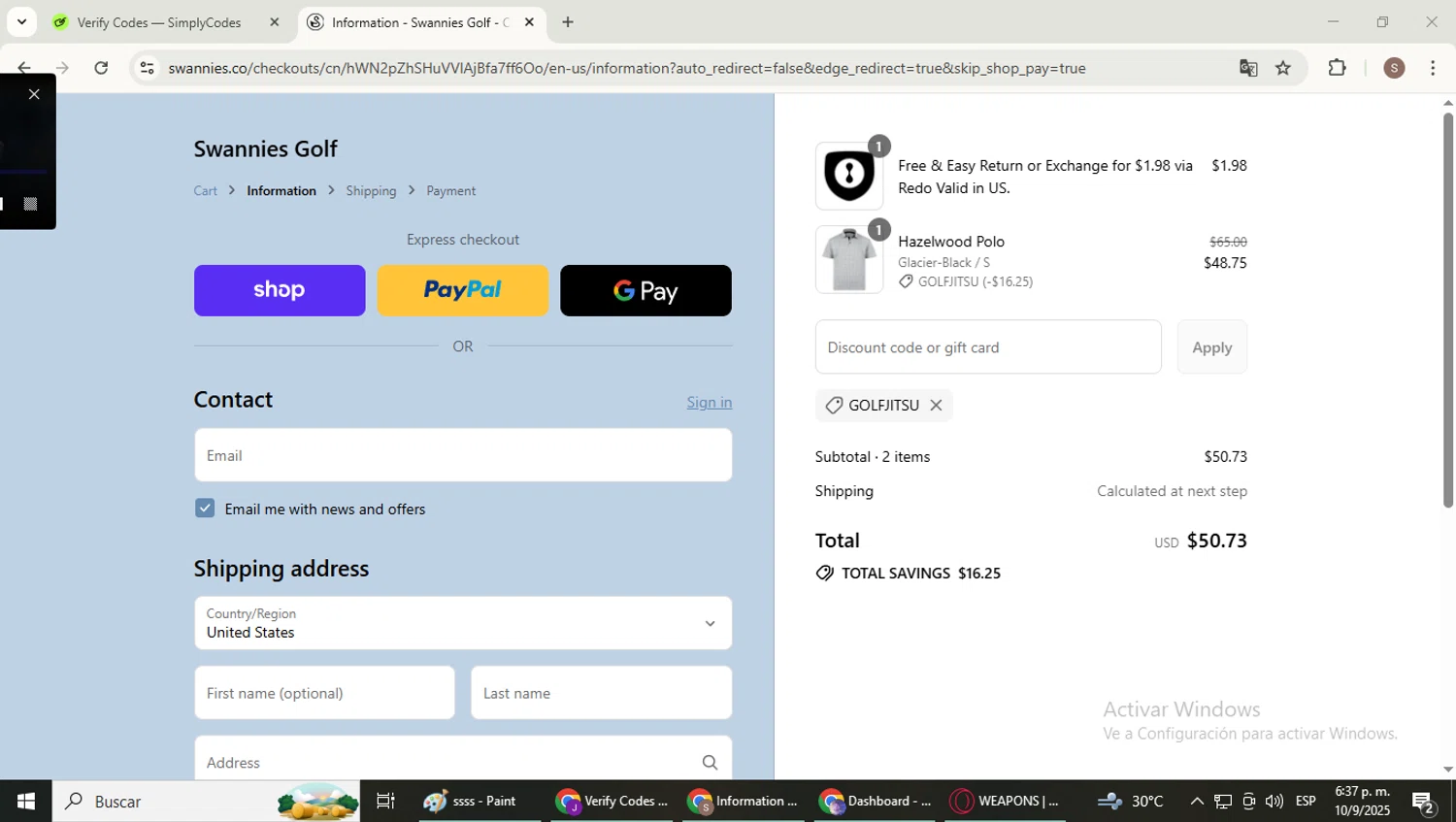Show hidden system tray icons
The height and width of the screenshot is (822, 1456).
(x=1197, y=802)
